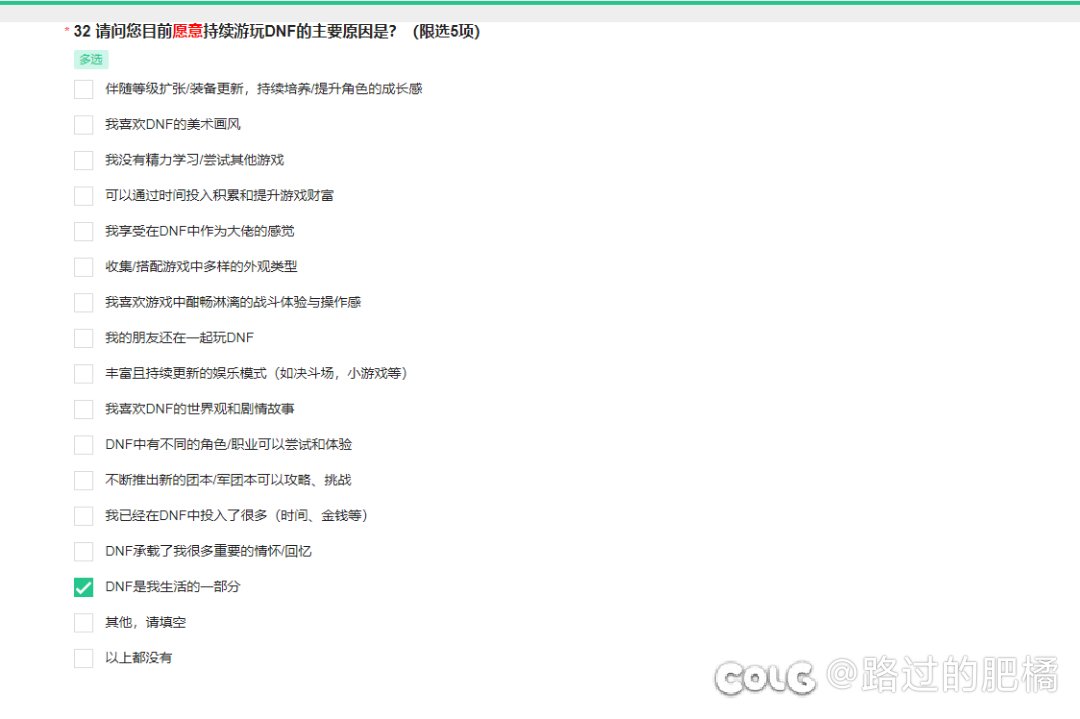Tick the DNF中有不同的角色/职业 checkbox
Viewport: 1080px width, 719px height.
pyautogui.click(x=83, y=445)
